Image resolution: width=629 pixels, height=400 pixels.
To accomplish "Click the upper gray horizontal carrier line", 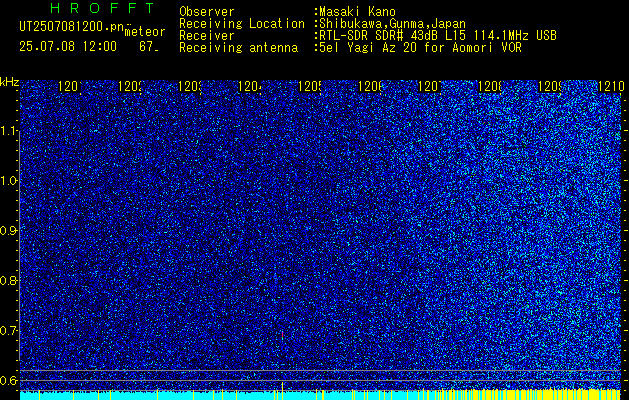I will (321, 370).
